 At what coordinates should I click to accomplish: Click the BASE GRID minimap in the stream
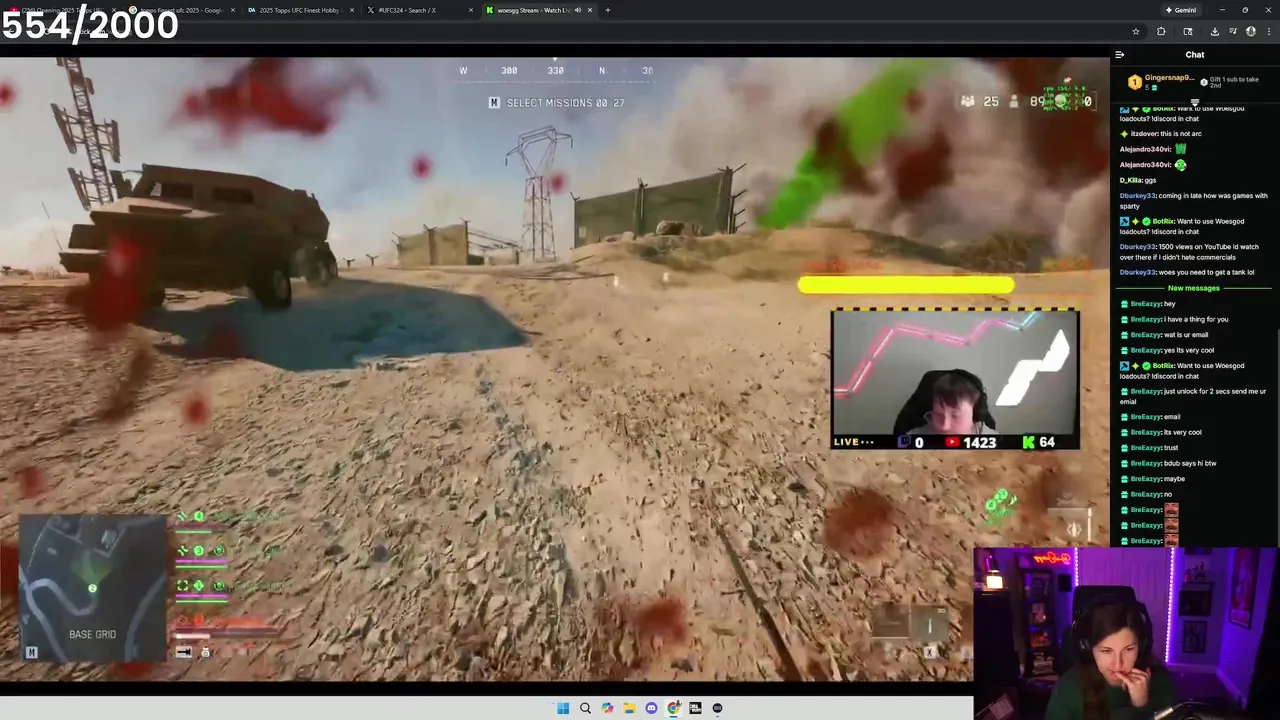(x=92, y=587)
